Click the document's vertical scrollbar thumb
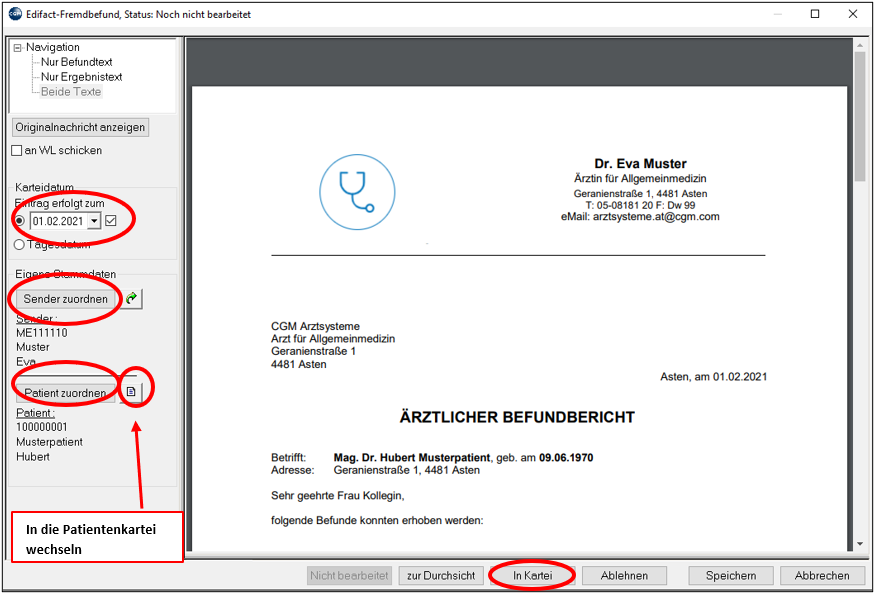875x594 pixels. coord(860,116)
